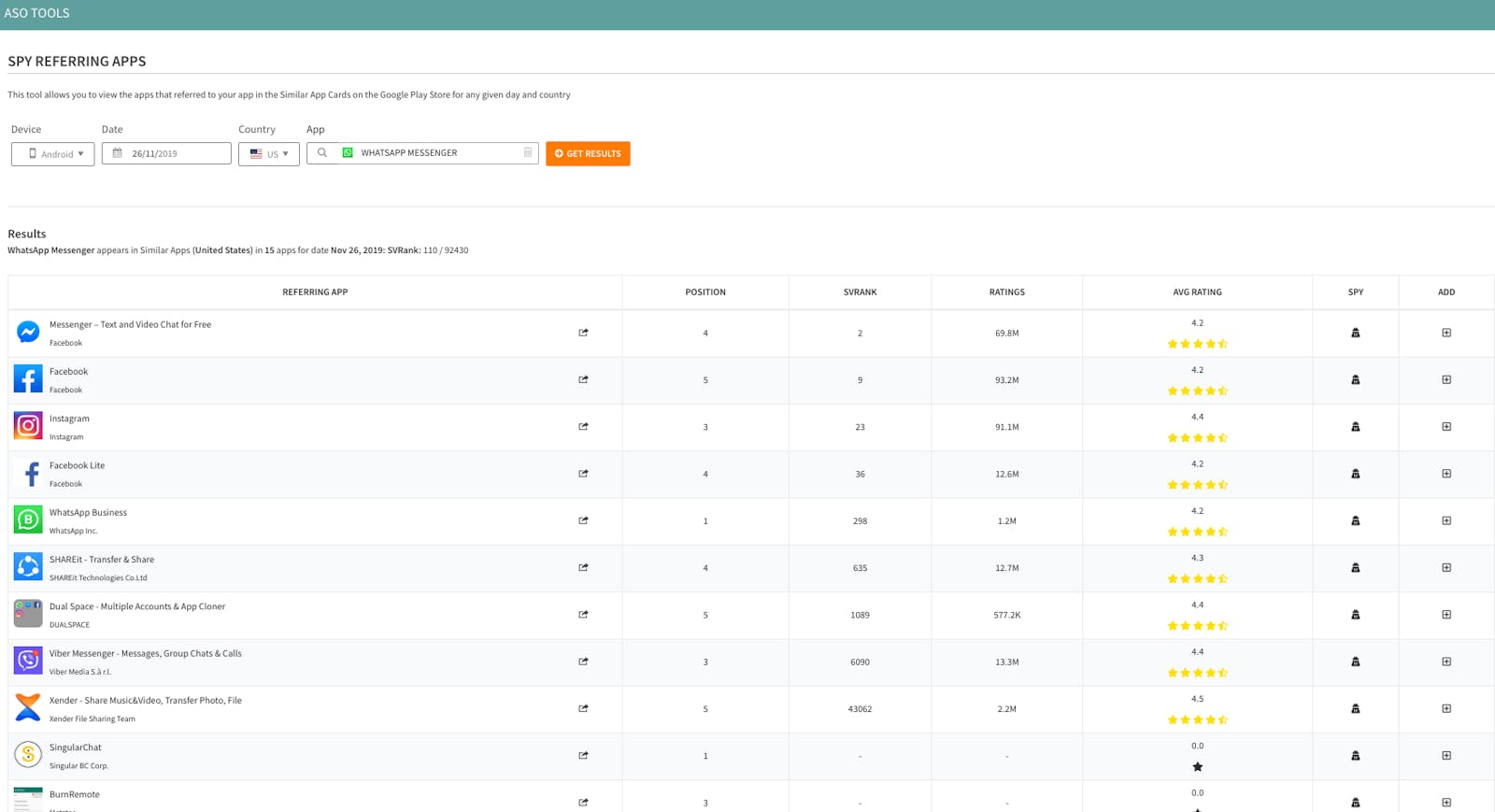Open Facebook Lite app name
This screenshot has height=812, width=1495.
pyautogui.click(x=77, y=465)
